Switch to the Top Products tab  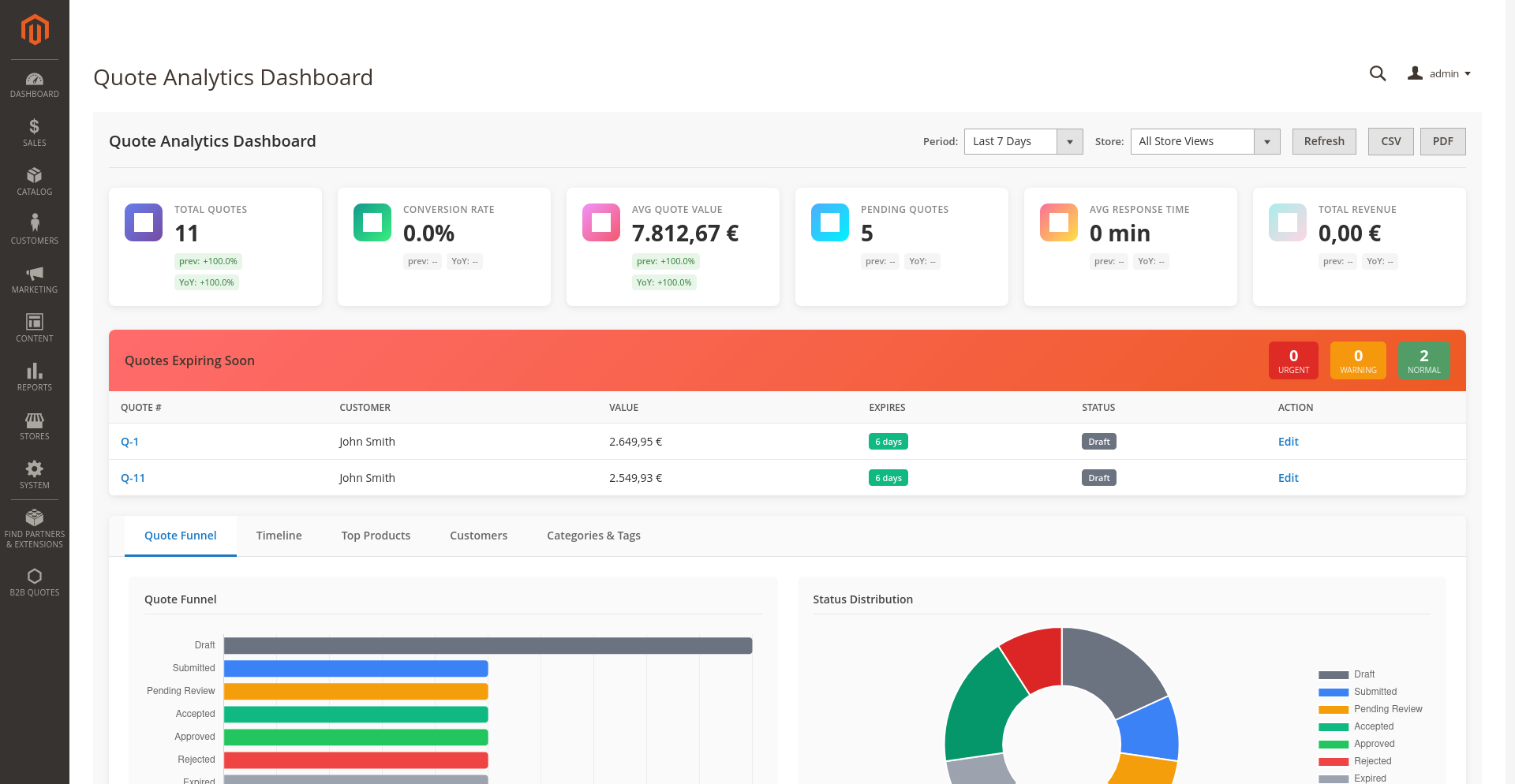(376, 536)
